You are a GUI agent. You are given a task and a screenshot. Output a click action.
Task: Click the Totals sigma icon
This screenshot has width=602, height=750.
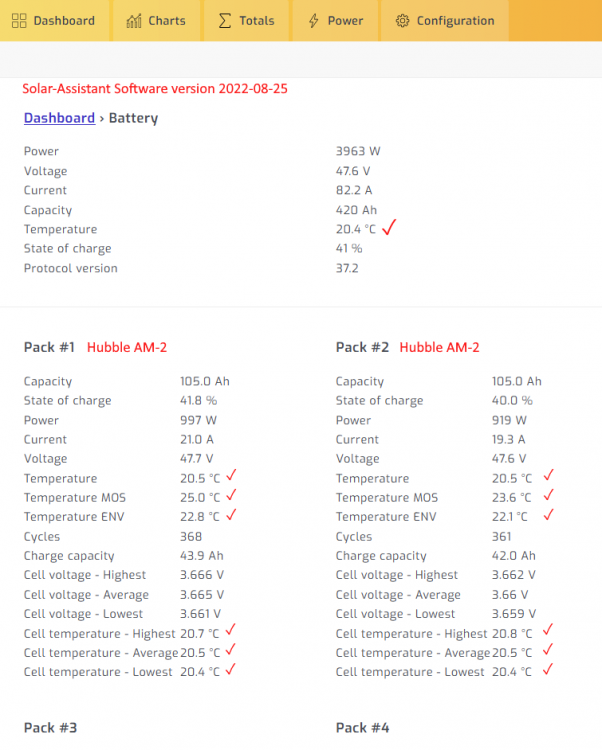tap(225, 21)
